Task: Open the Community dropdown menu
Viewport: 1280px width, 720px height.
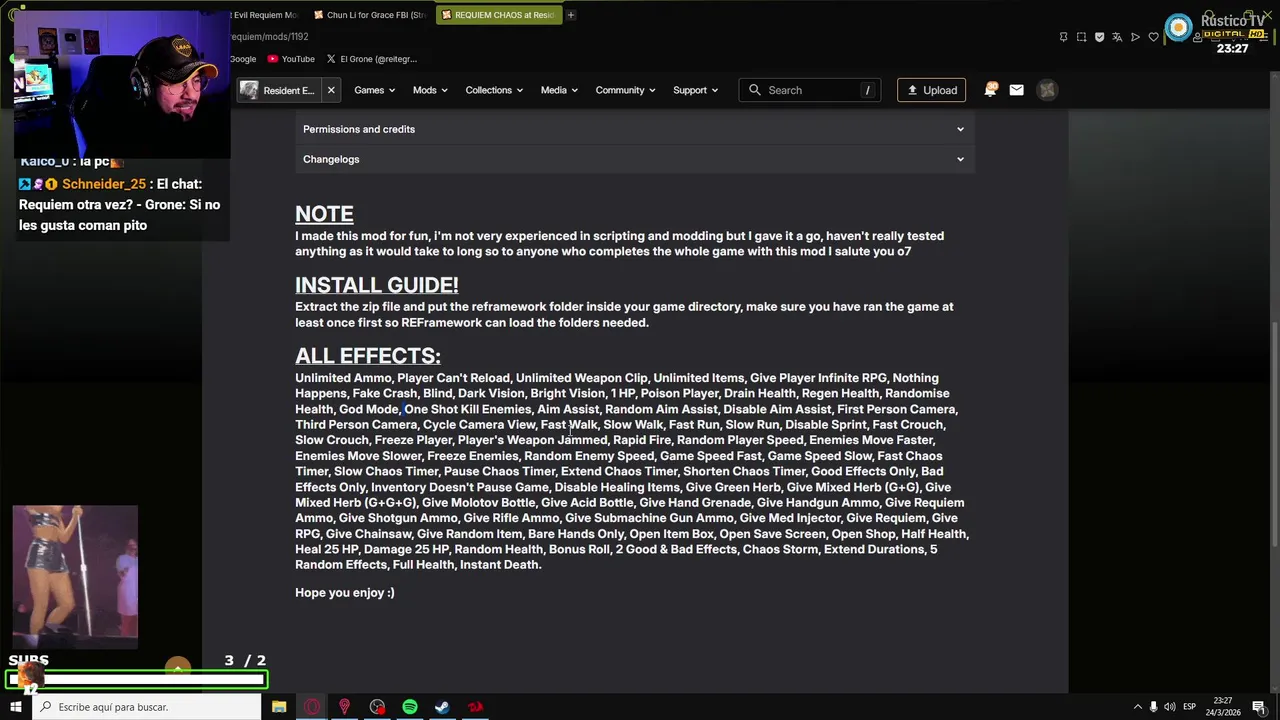Action: (x=625, y=90)
